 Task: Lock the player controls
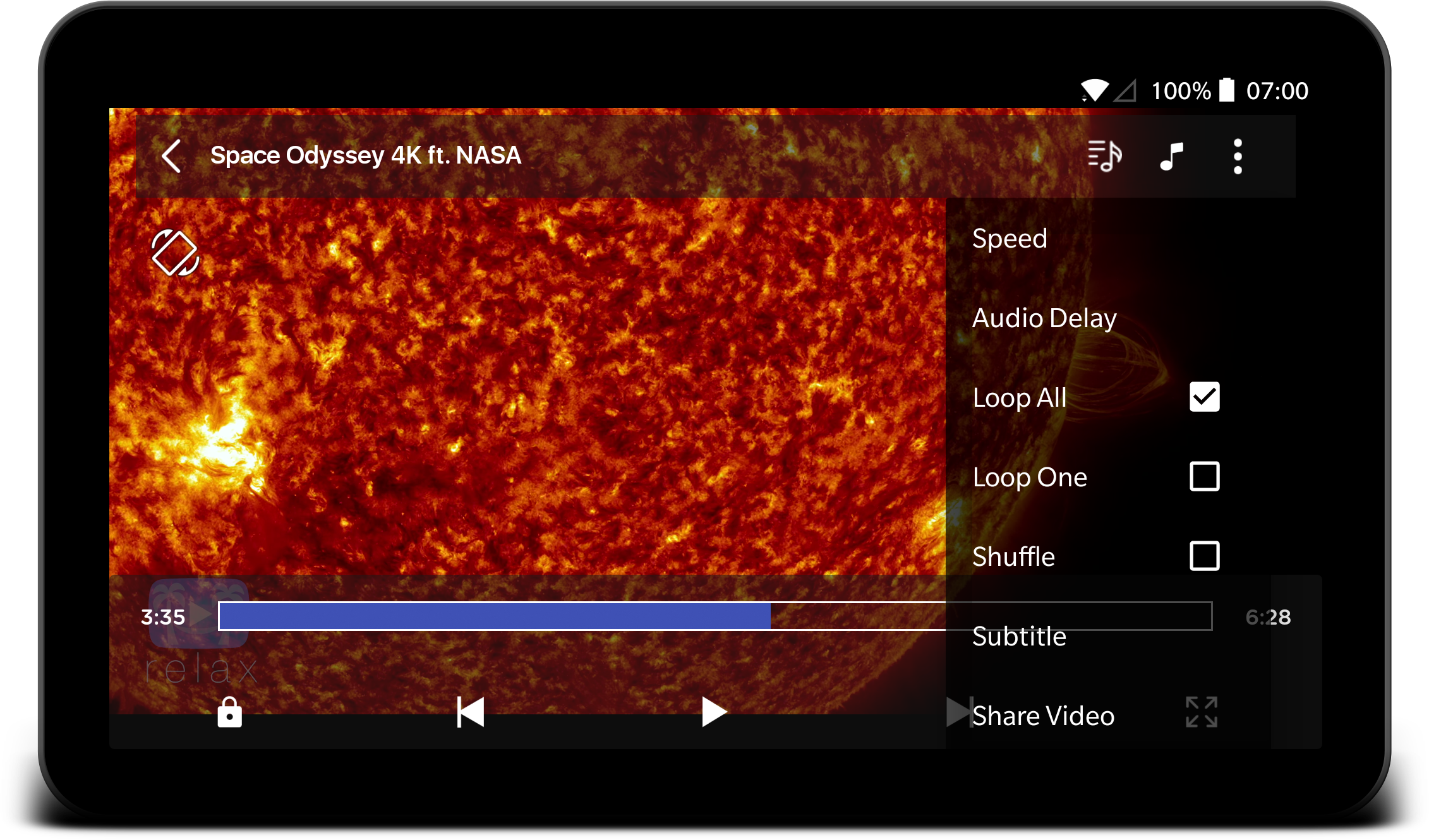pyautogui.click(x=229, y=712)
